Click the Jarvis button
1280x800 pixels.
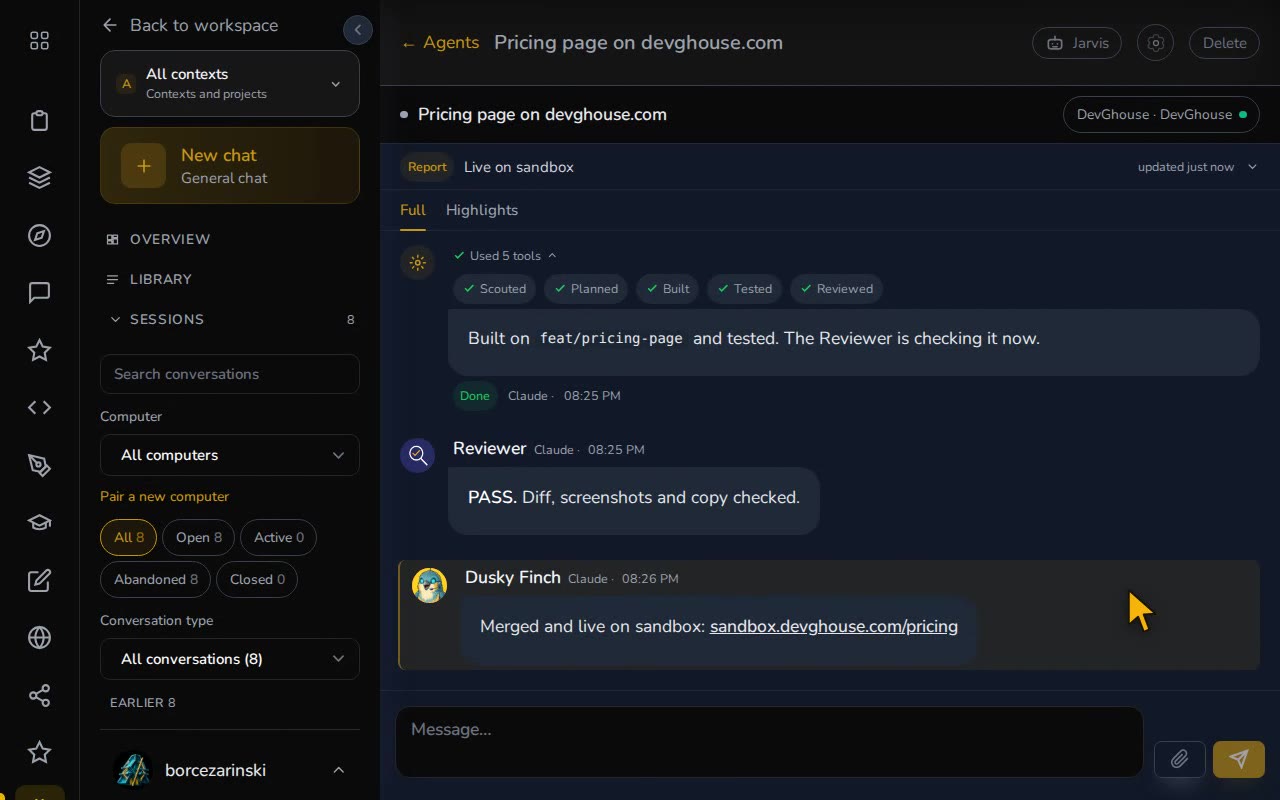tap(1077, 43)
